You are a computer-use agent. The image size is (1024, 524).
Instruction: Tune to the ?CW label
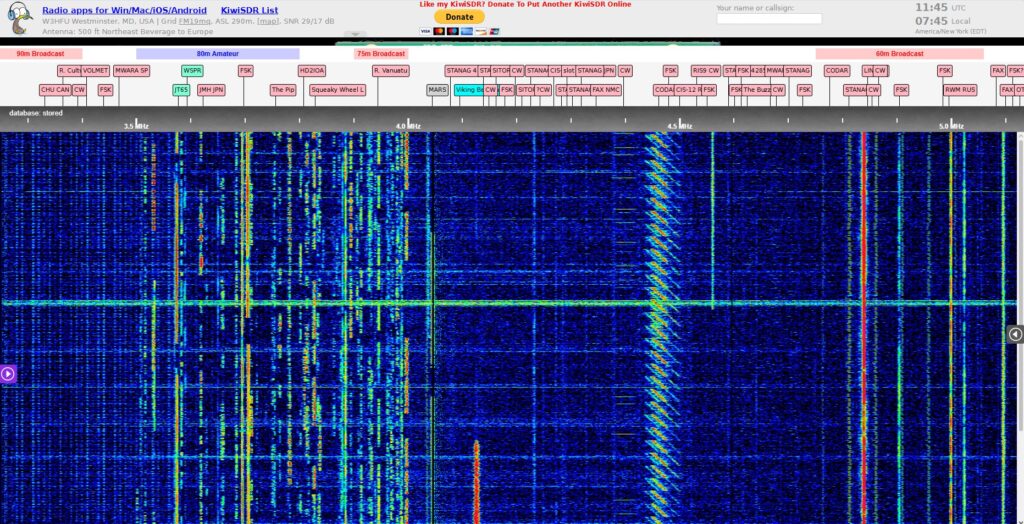[543, 90]
